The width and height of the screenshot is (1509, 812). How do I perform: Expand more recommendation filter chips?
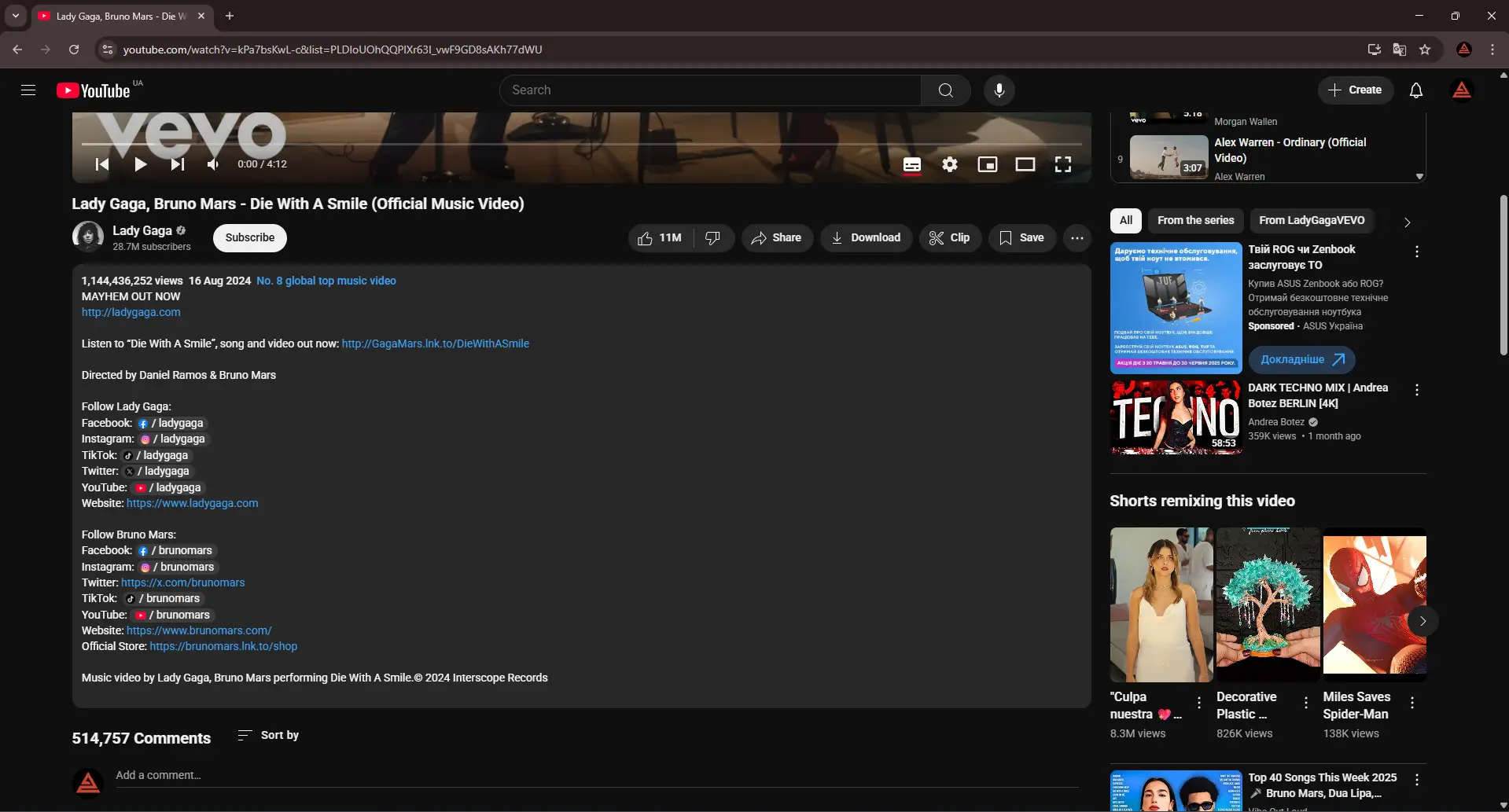(1406, 221)
